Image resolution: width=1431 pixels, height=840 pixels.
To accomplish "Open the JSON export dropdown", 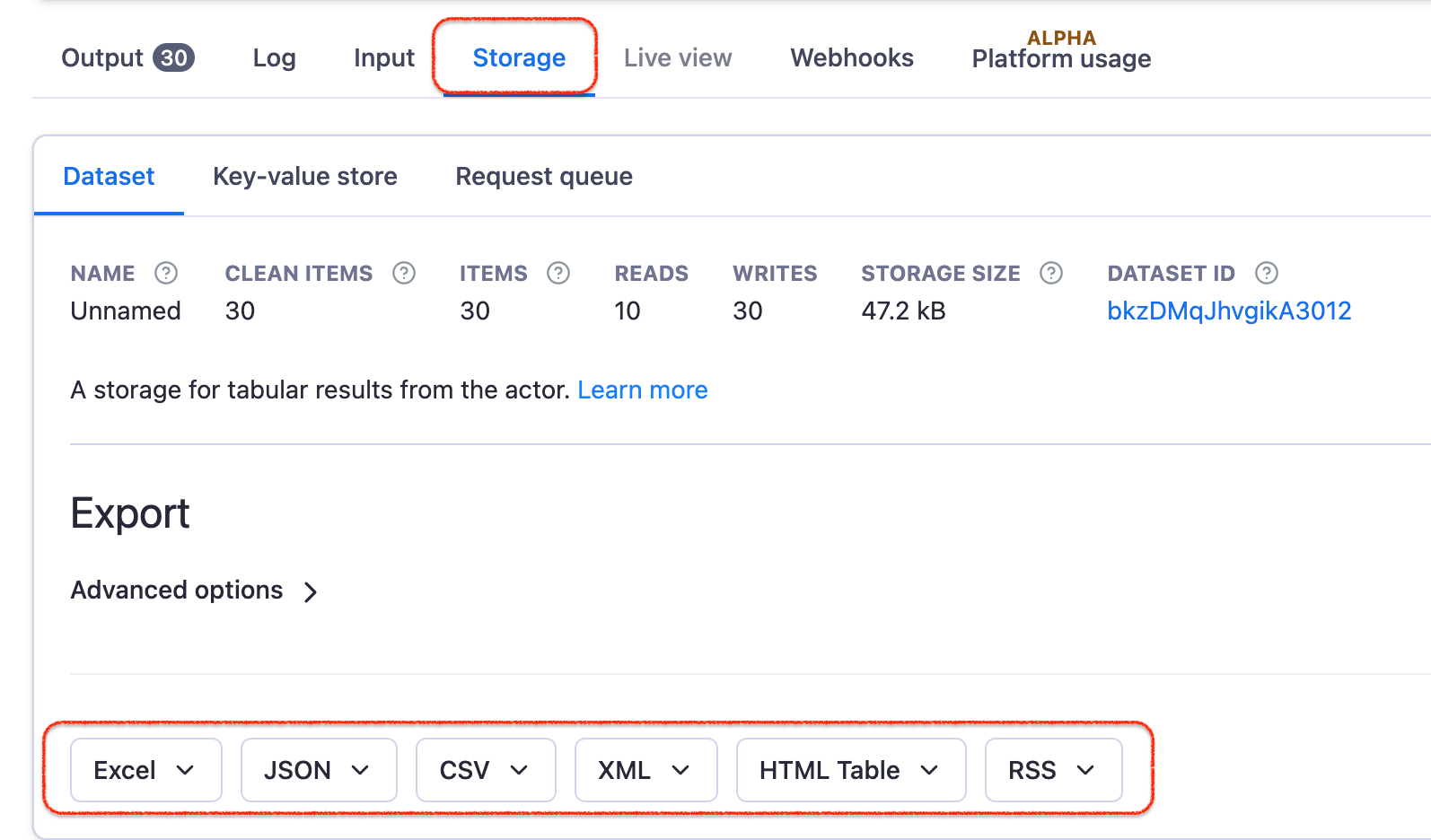I will click(319, 770).
